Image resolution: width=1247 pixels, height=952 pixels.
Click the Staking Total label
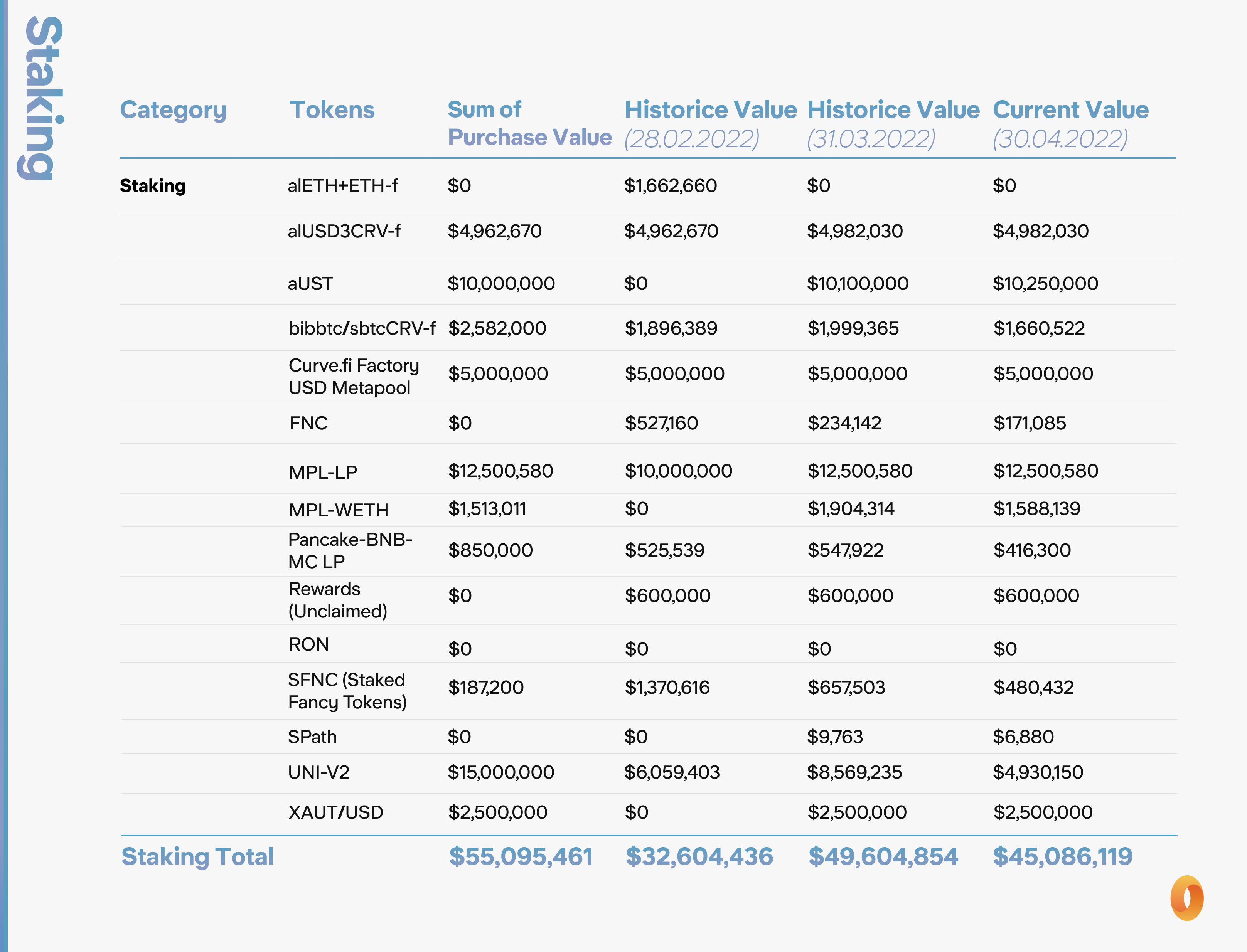click(197, 857)
